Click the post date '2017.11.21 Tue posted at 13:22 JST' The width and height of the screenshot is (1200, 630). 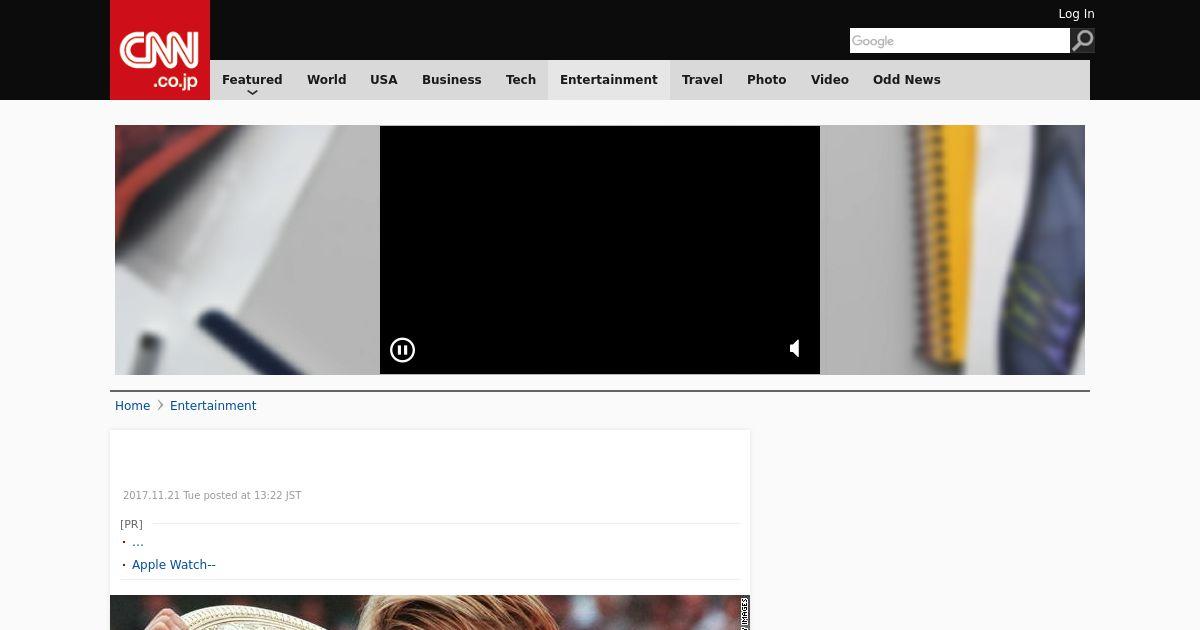pyautogui.click(x=212, y=496)
